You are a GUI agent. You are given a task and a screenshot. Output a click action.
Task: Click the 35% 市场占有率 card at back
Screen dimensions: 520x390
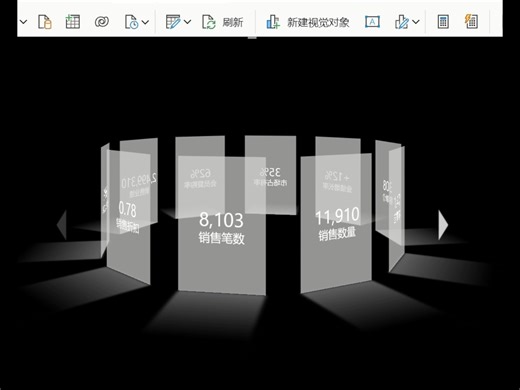pos(270,176)
